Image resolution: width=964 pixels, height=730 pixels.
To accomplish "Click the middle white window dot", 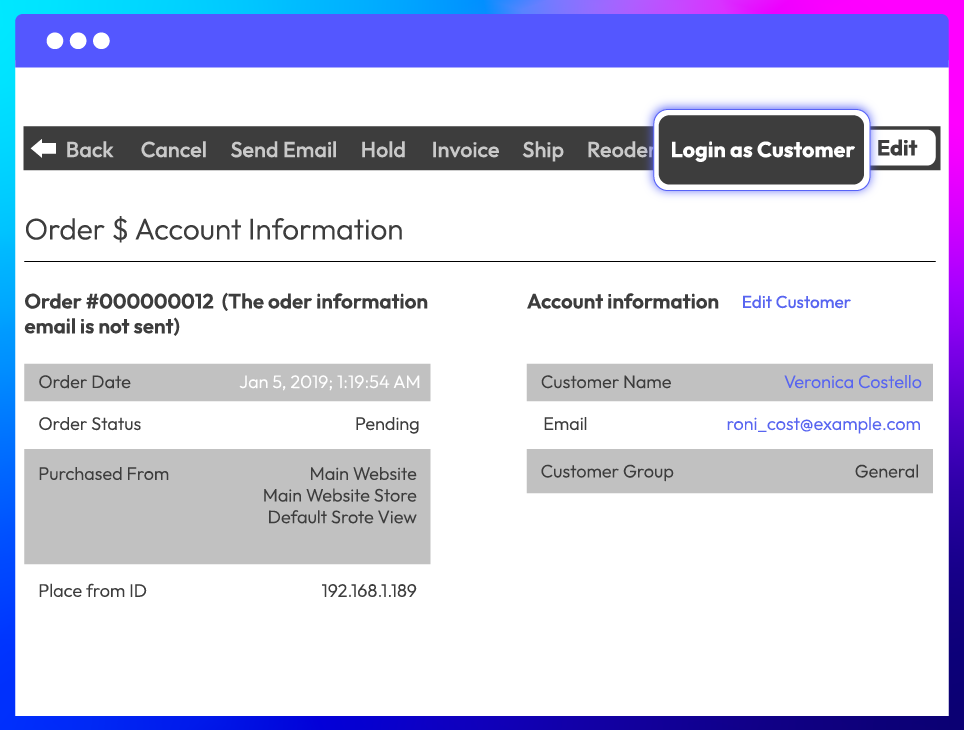I will point(78,41).
